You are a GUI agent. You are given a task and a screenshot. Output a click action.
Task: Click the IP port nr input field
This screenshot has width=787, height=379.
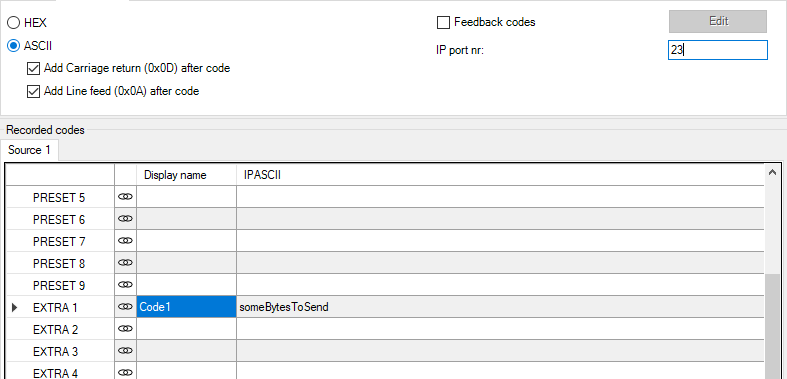tap(718, 50)
